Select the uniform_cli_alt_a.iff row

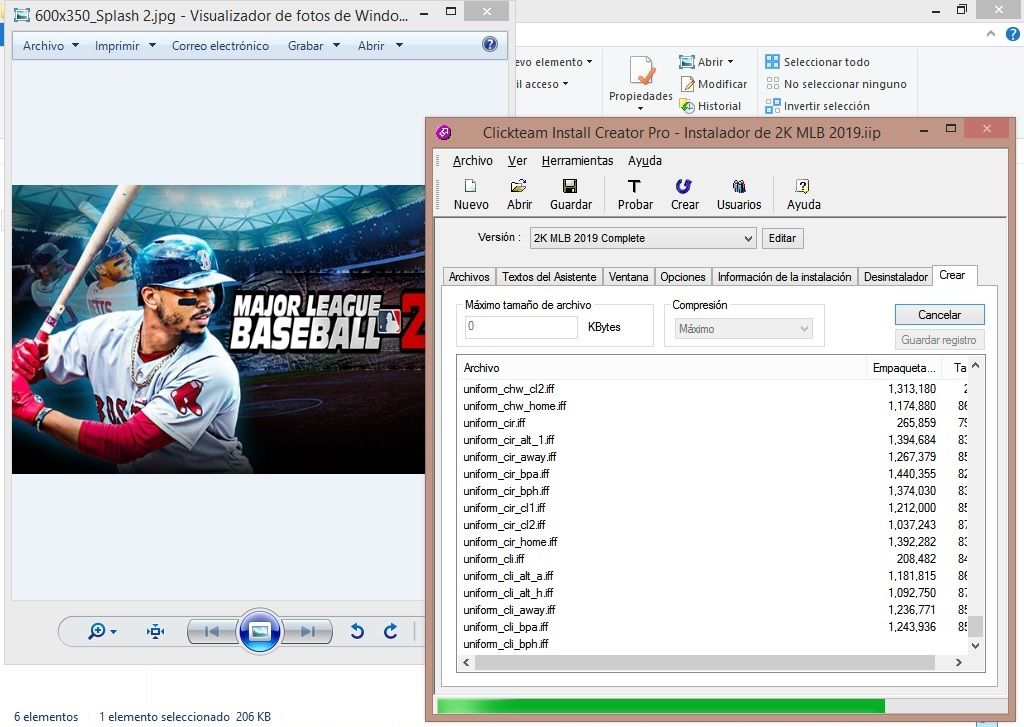tap(712, 575)
